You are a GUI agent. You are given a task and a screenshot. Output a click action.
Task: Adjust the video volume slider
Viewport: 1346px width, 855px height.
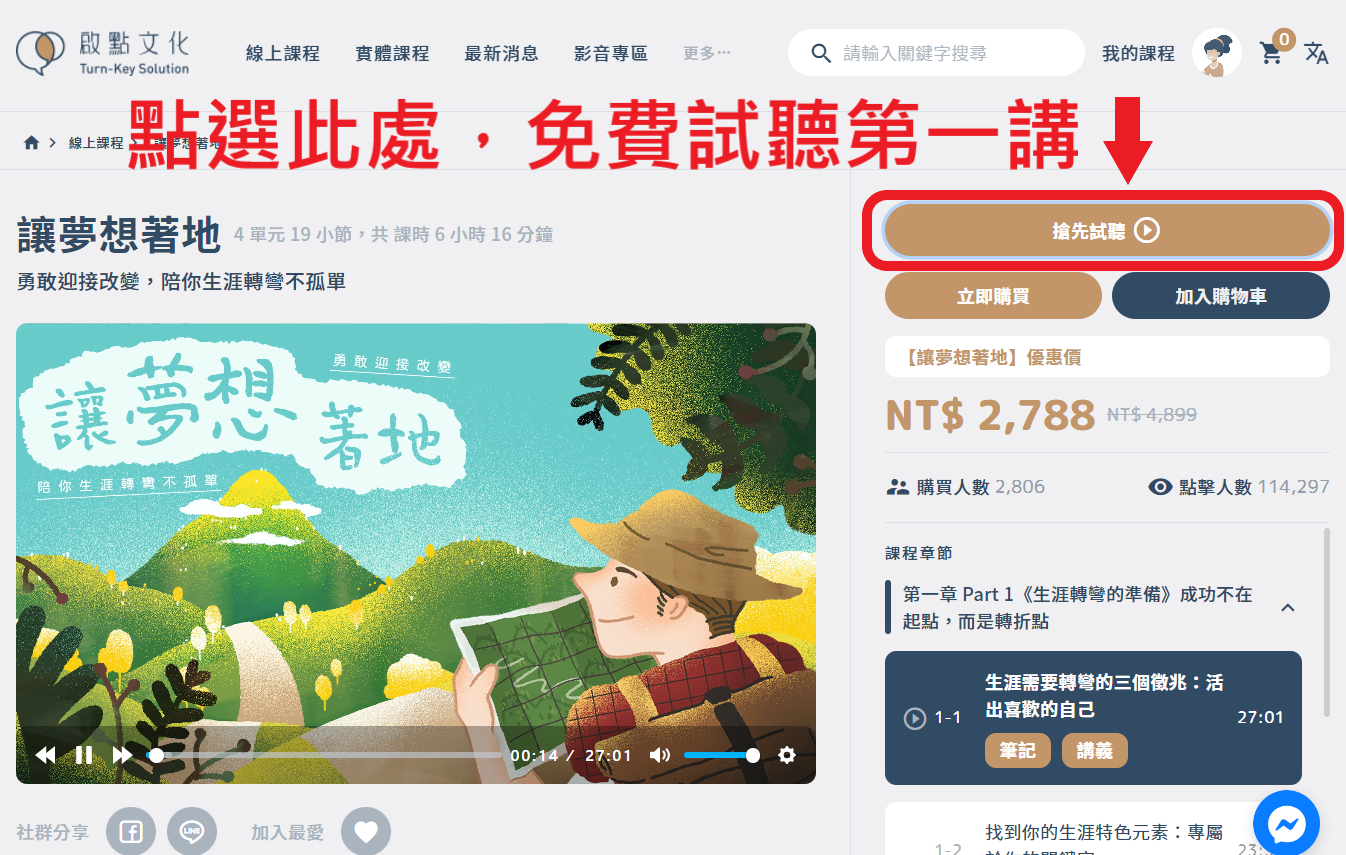[x=718, y=755]
